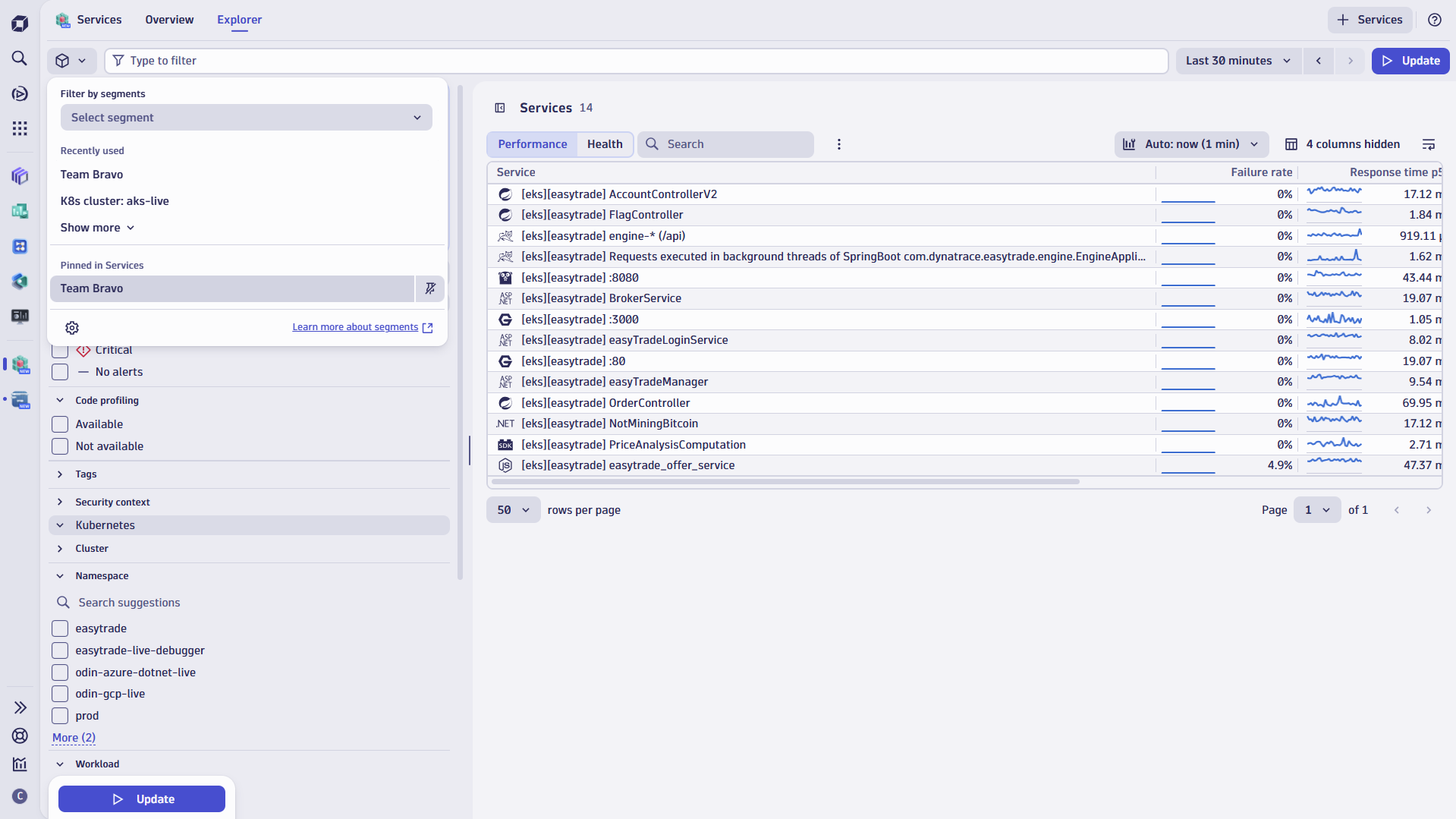Open the collapse panel icon next to Services heading
The width and height of the screenshot is (1456, 819).
click(x=499, y=108)
